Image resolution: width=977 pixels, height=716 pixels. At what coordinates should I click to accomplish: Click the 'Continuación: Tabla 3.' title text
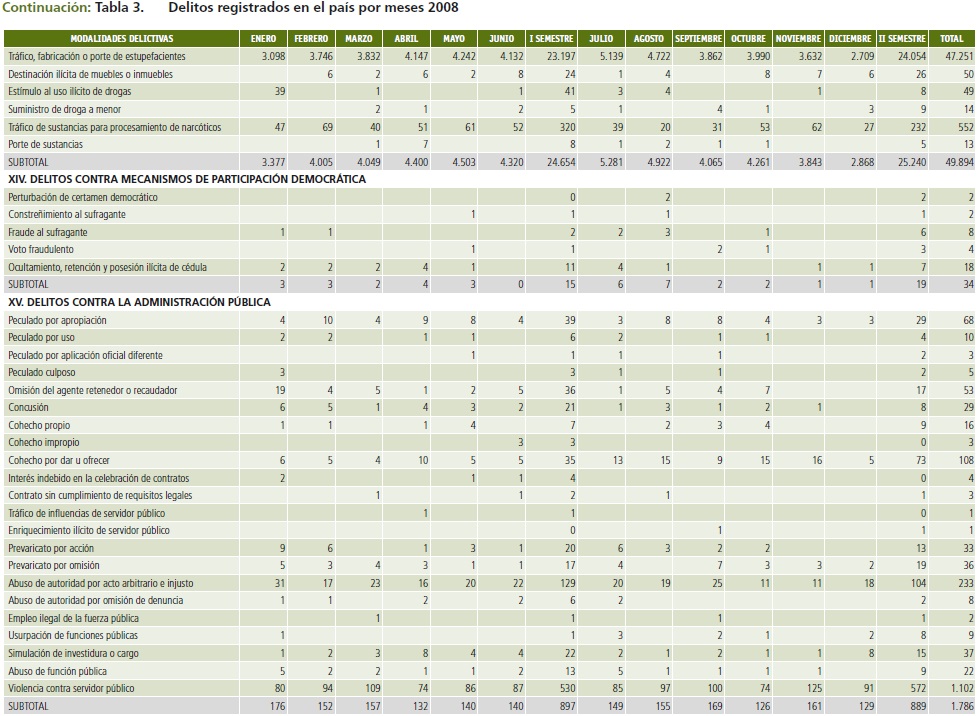pyautogui.click(x=73, y=8)
